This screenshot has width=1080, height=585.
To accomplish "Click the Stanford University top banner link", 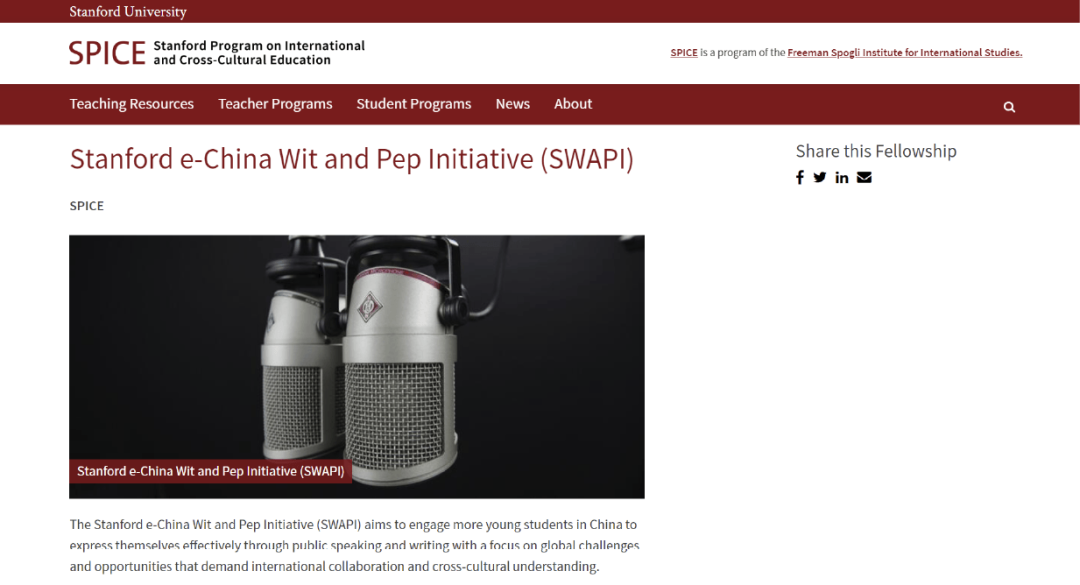I will [x=128, y=12].
